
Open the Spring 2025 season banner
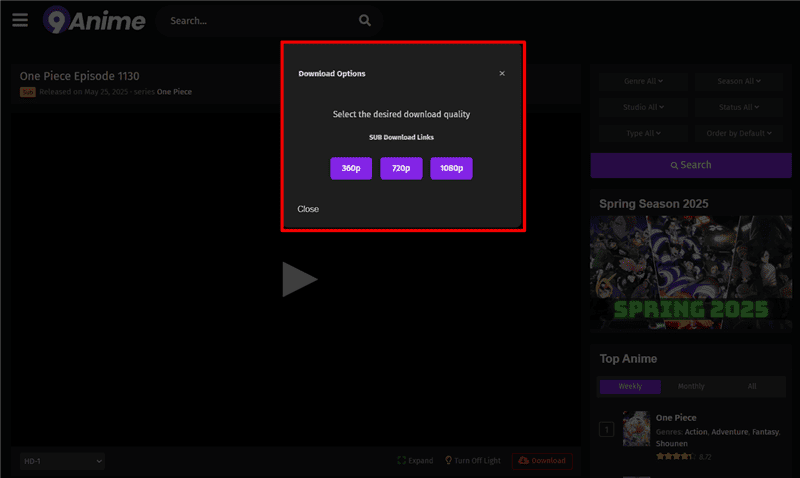pos(691,272)
